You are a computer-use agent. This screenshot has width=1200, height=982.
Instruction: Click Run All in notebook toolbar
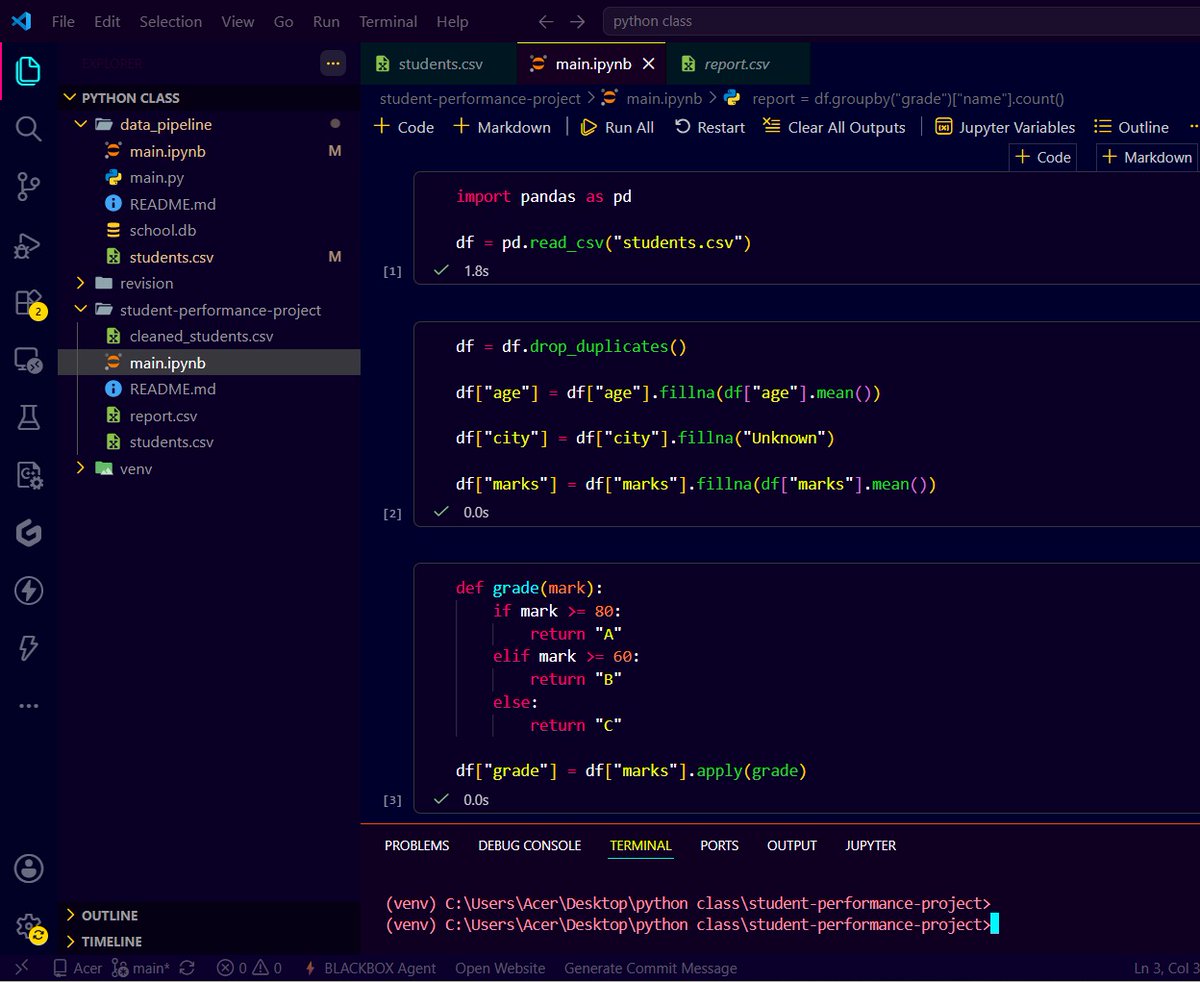click(618, 127)
